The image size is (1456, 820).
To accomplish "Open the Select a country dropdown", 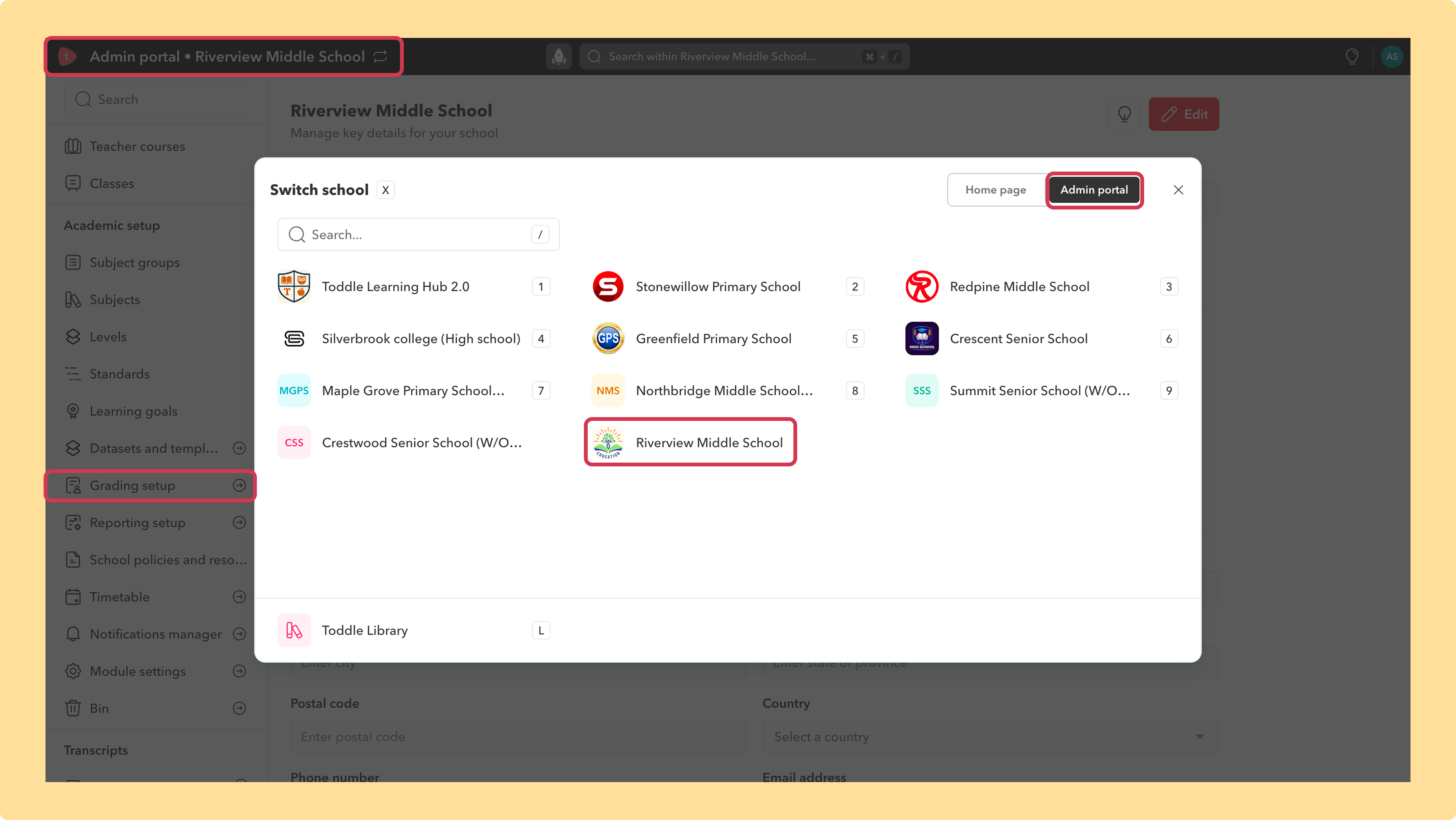I will point(990,737).
